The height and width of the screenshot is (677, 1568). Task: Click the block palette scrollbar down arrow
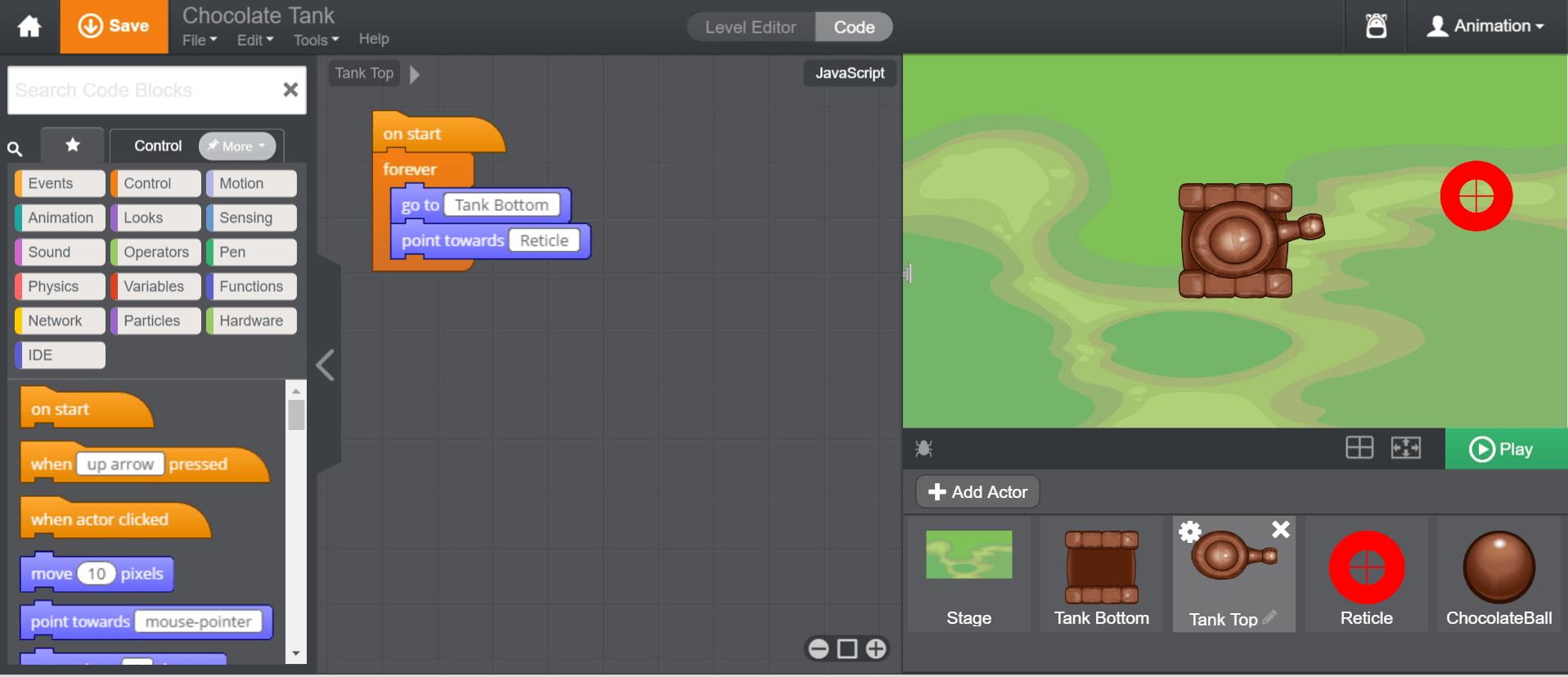pyautogui.click(x=296, y=653)
